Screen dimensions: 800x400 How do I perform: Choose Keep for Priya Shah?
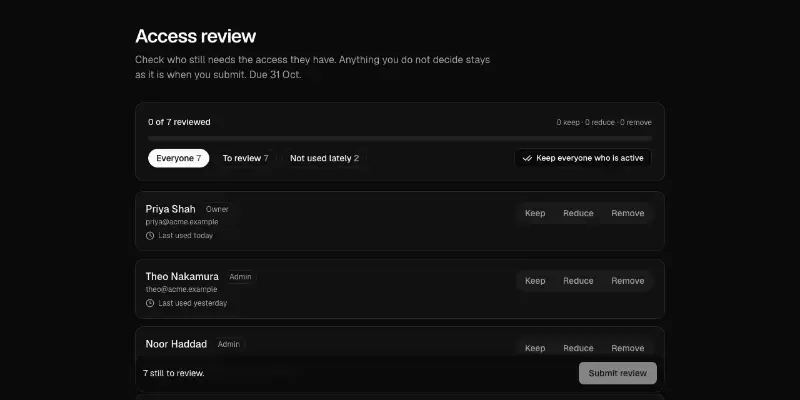[535, 213]
